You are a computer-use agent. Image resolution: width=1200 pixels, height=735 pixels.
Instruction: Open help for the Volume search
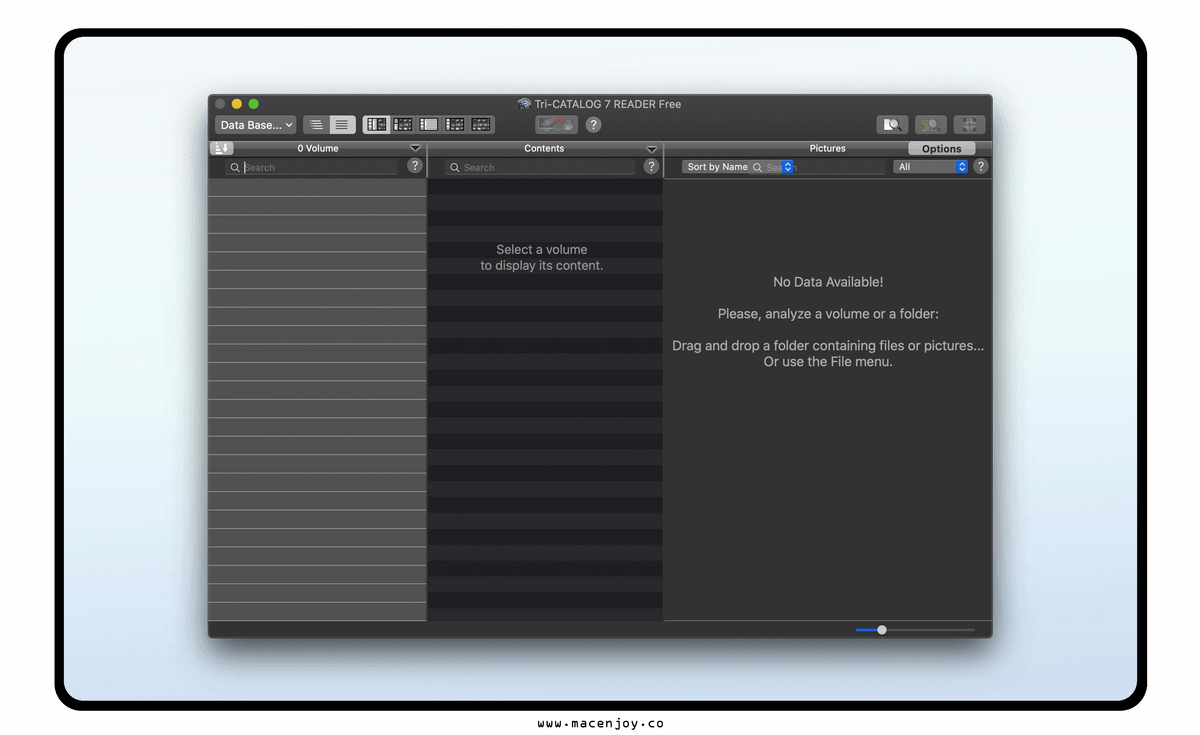pyautogui.click(x=415, y=166)
